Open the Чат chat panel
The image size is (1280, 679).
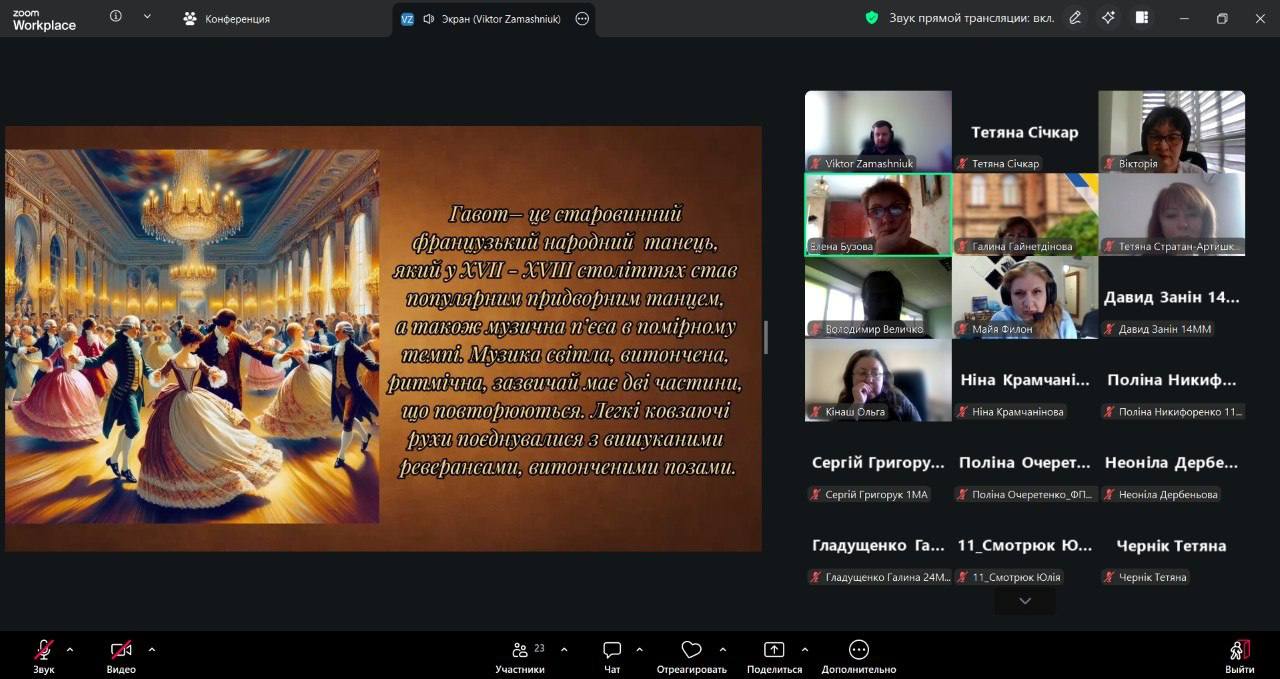pyautogui.click(x=612, y=651)
